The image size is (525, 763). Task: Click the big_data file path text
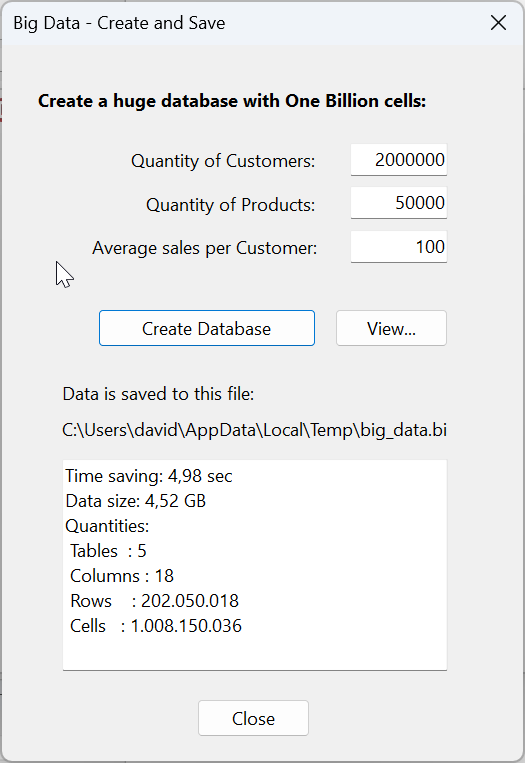coord(254,430)
